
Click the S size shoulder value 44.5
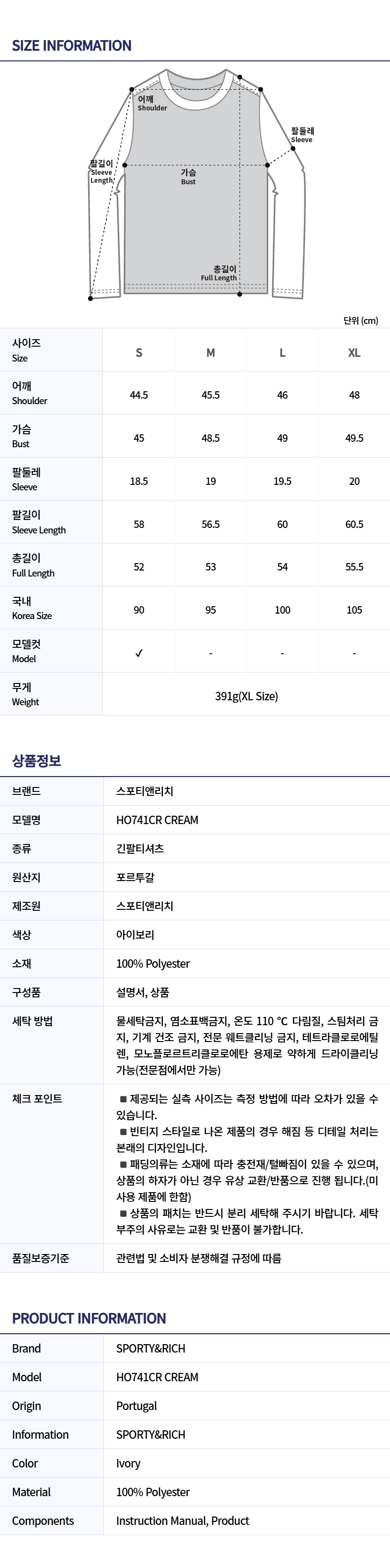pos(139,395)
